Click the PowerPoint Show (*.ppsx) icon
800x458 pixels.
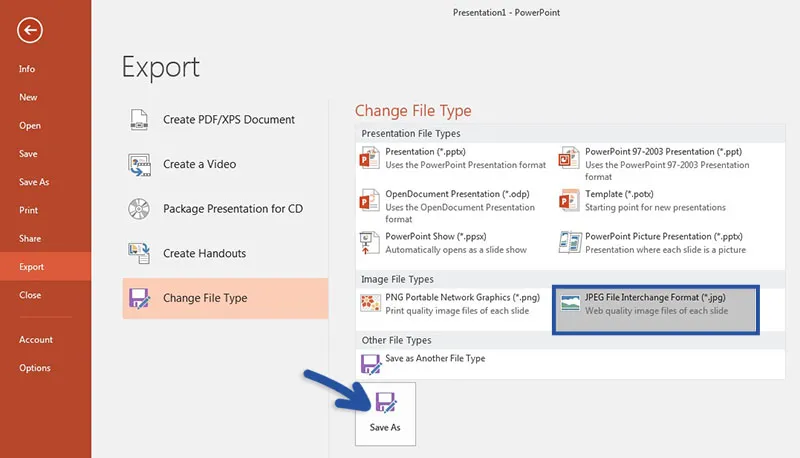(x=370, y=241)
